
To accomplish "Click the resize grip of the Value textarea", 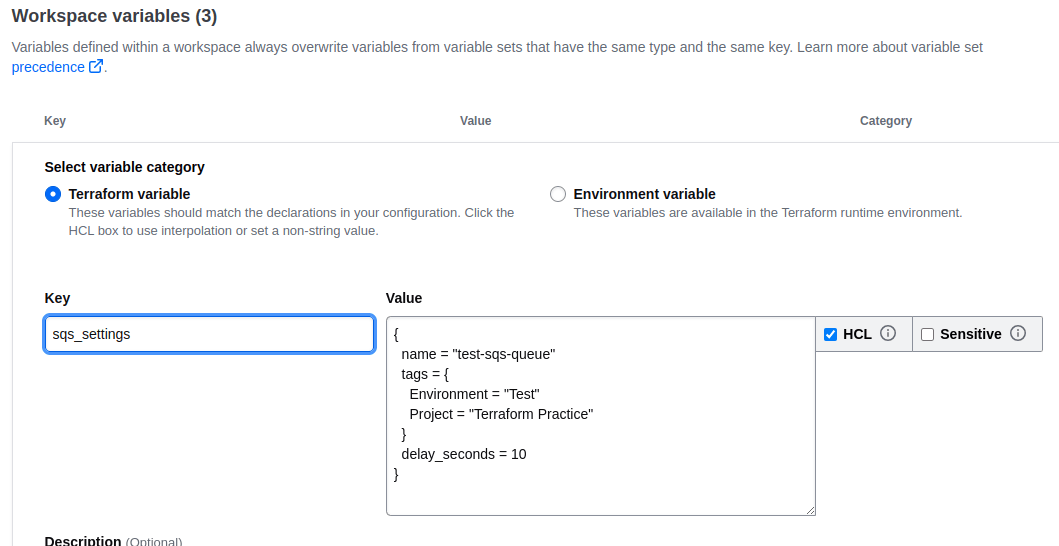I will click(809, 510).
